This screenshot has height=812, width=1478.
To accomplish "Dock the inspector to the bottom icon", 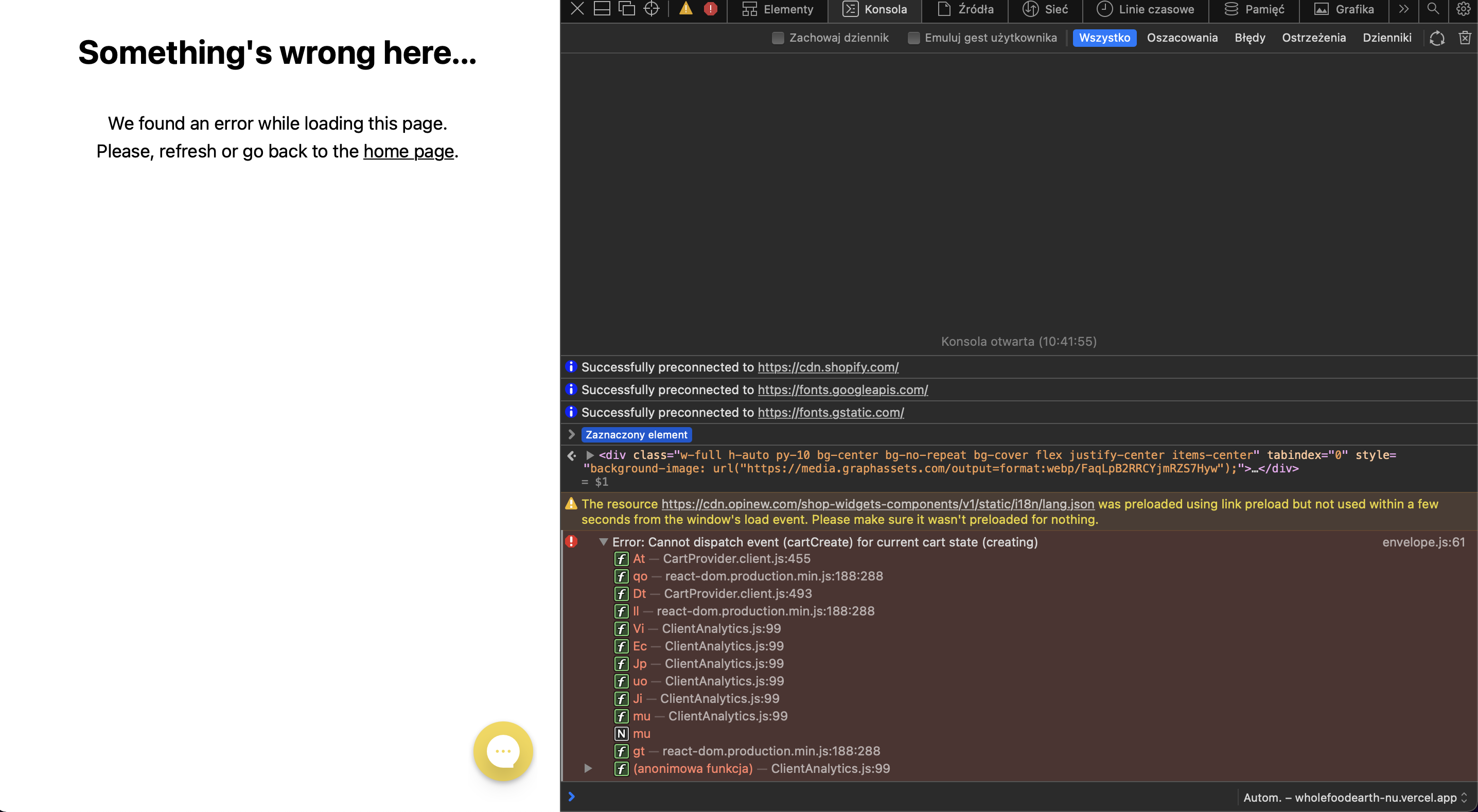I will point(601,9).
